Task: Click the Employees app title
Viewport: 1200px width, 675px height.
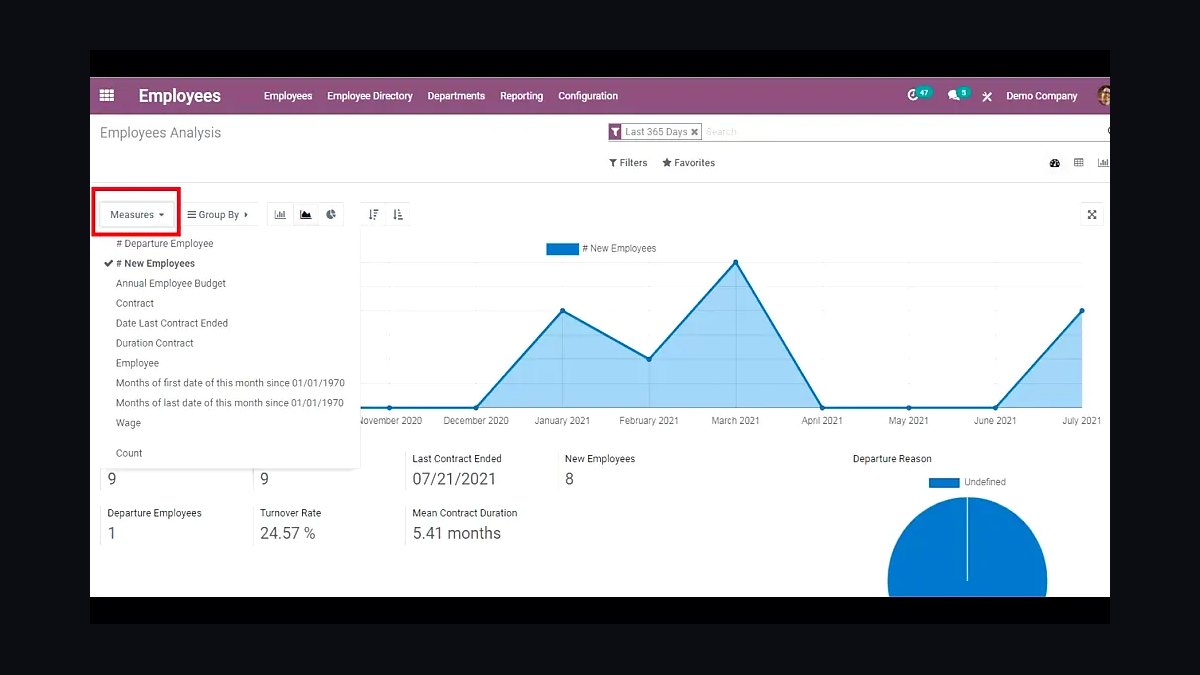Action: pyautogui.click(x=180, y=96)
